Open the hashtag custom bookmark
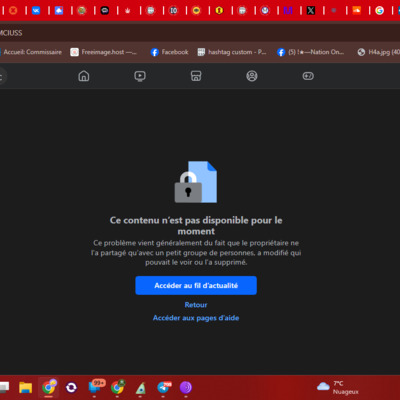 (x=232, y=52)
